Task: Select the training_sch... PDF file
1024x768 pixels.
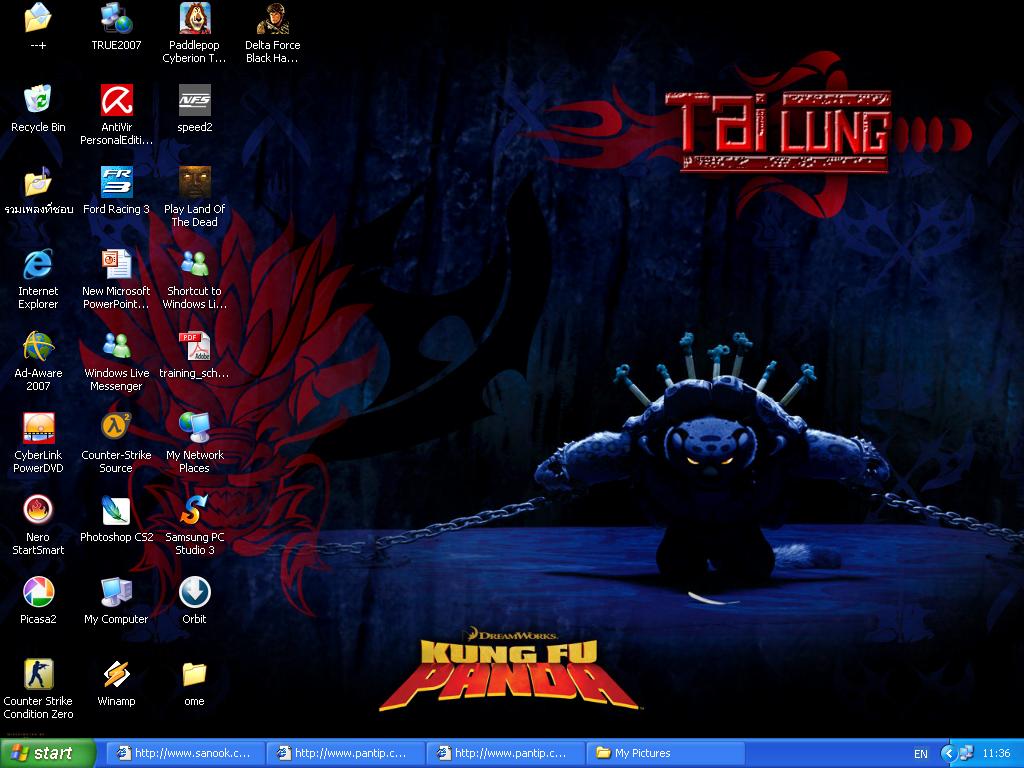Action: [195, 346]
